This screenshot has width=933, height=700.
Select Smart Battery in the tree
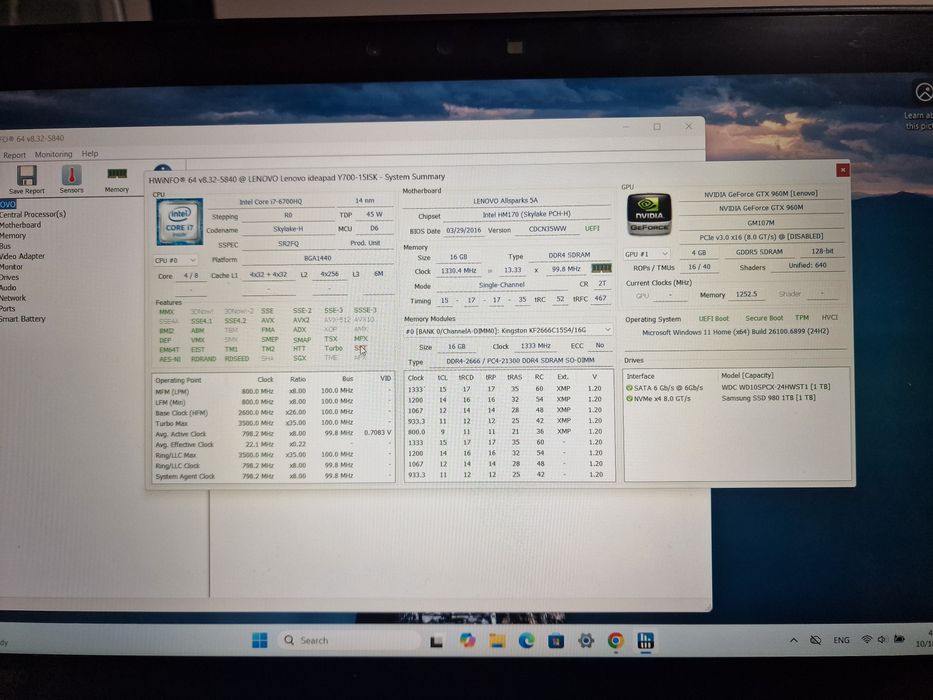pyautogui.click(x=23, y=319)
